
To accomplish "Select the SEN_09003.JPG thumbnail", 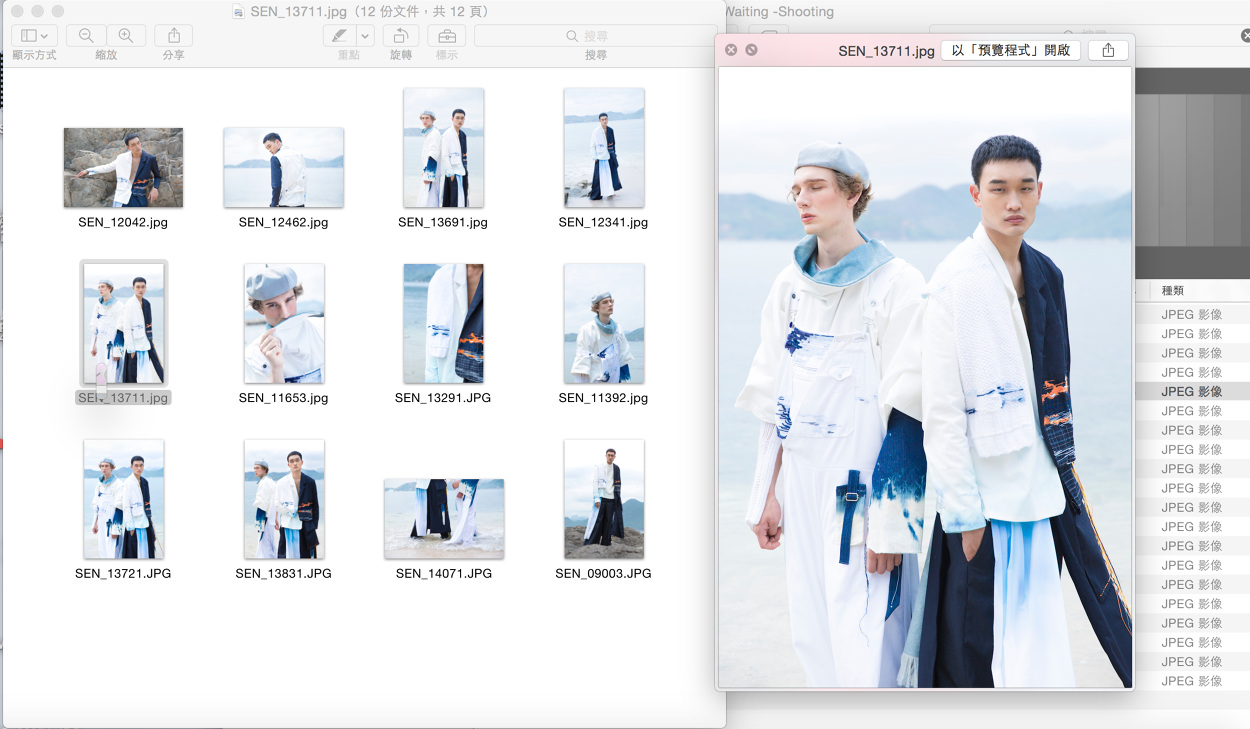I will click(x=604, y=499).
